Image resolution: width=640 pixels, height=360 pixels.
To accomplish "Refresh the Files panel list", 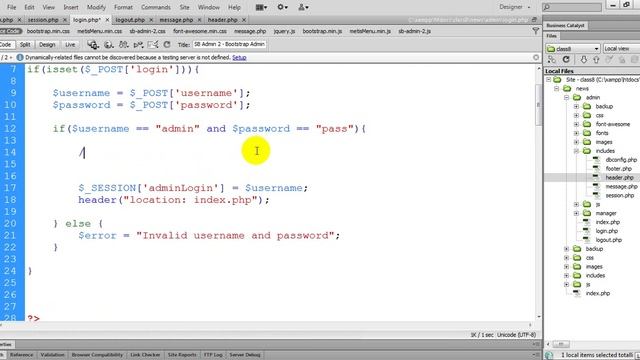I will 566,60.
